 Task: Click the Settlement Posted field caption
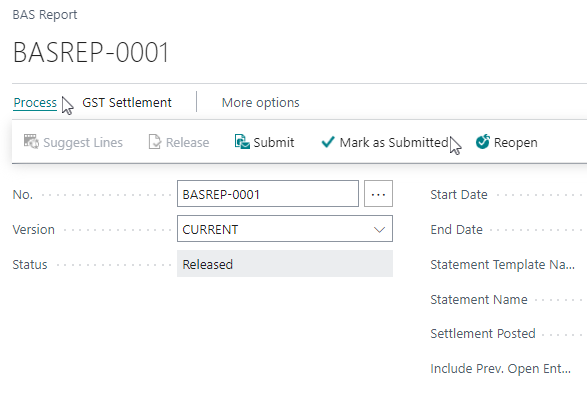[483, 334]
